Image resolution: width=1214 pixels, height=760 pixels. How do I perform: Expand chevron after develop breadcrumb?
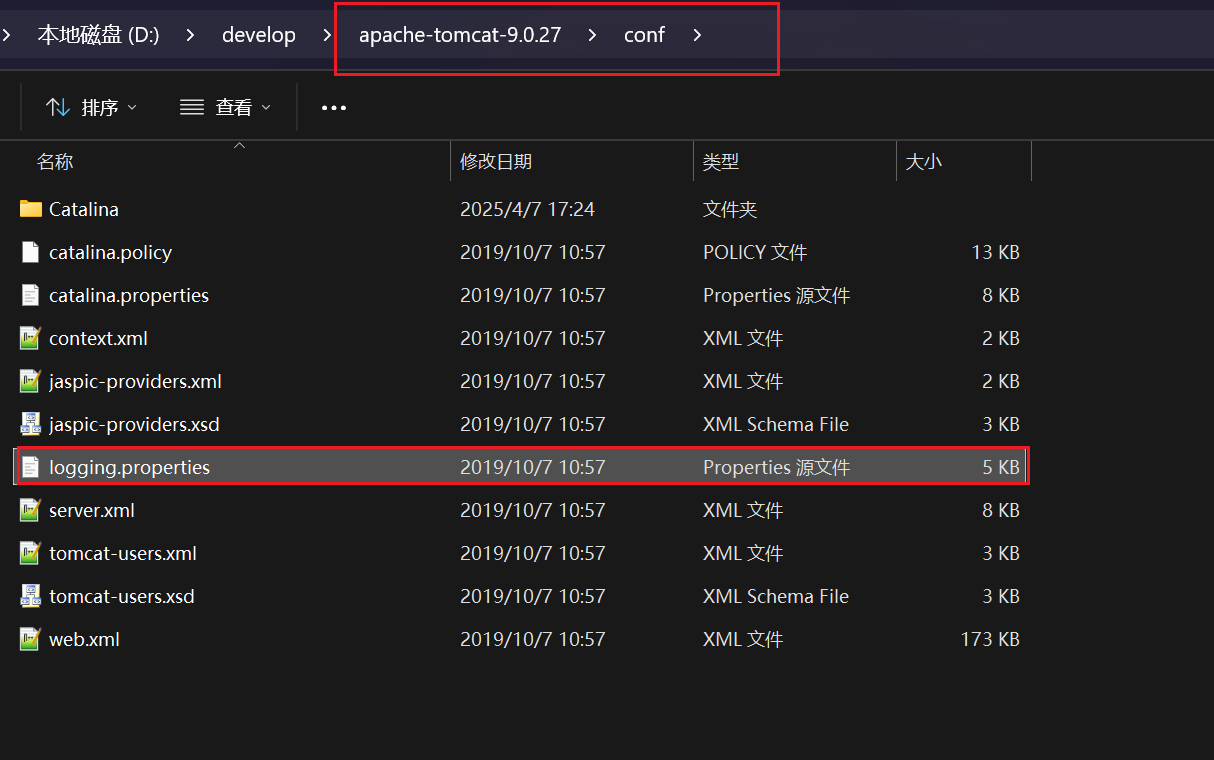pyautogui.click(x=327, y=35)
